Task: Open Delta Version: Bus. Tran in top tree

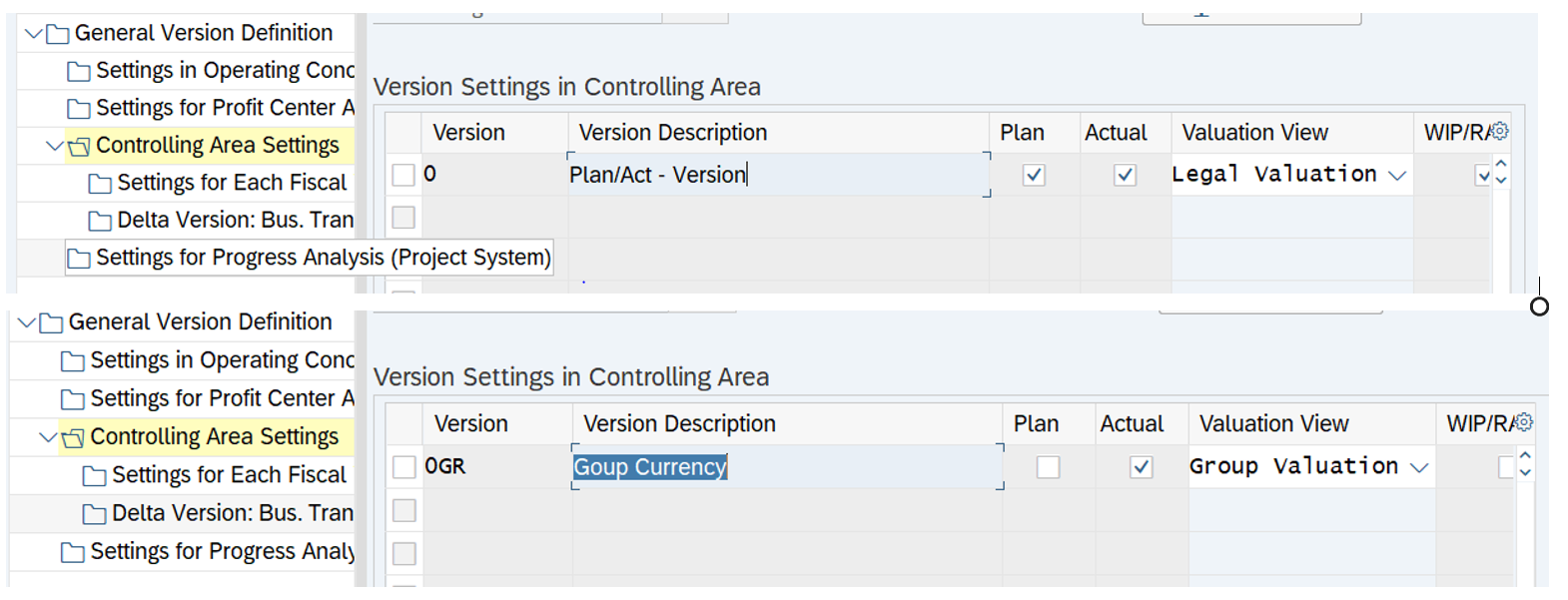Action: coord(235,220)
